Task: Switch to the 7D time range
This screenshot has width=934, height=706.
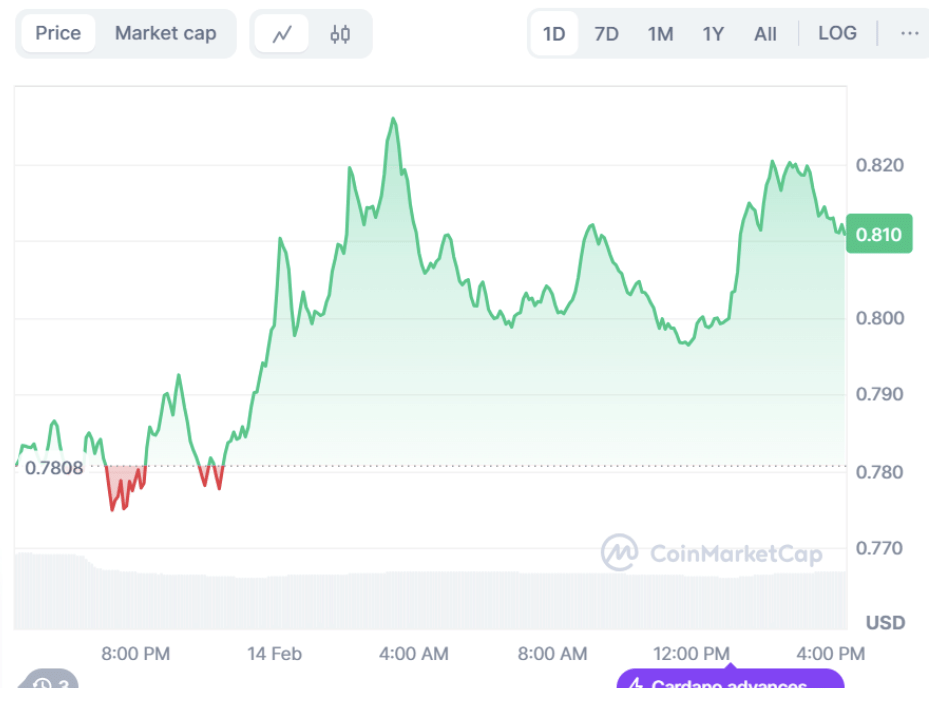Action: (x=606, y=34)
